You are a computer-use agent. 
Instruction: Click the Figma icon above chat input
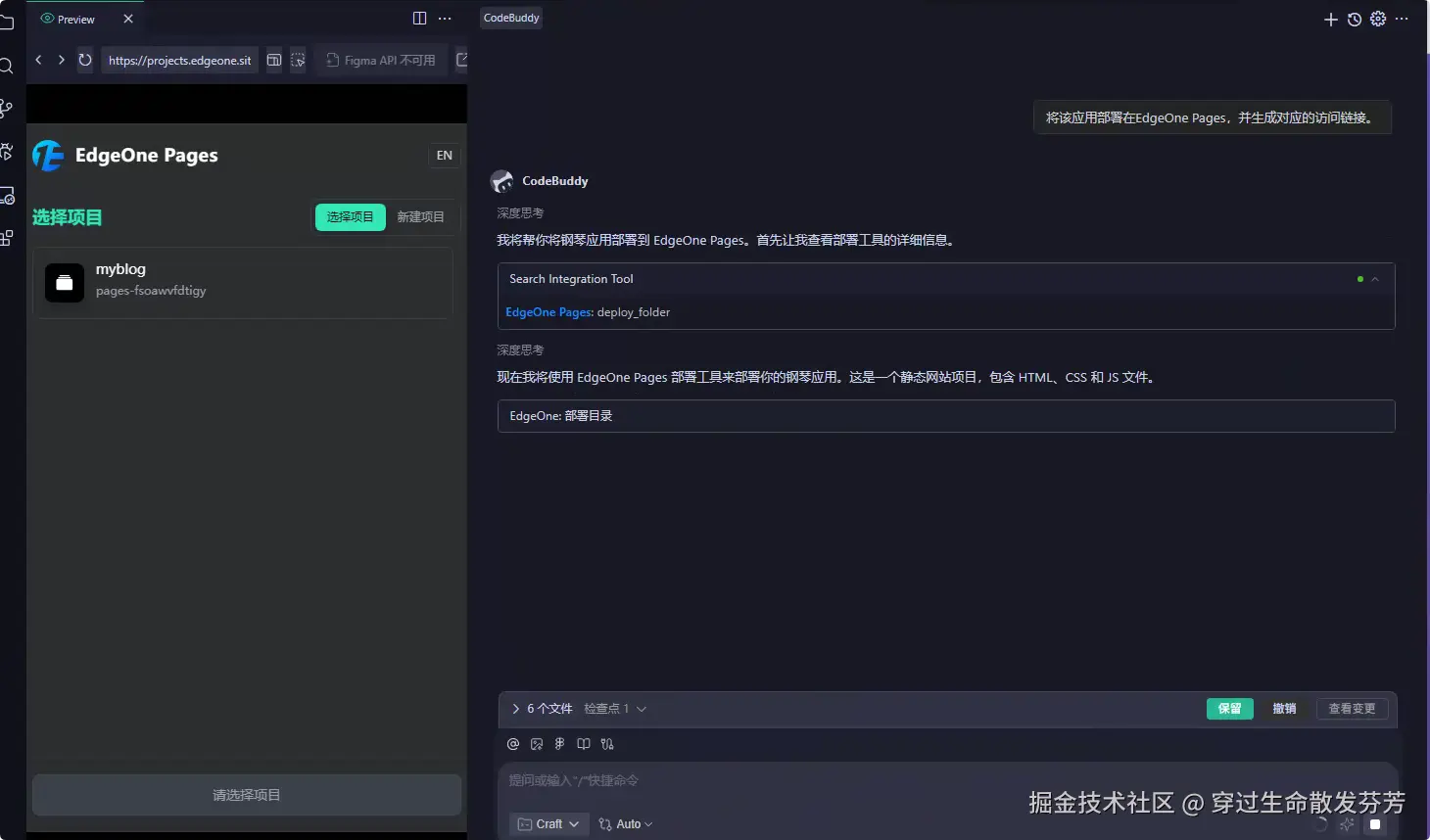coord(560,744)
